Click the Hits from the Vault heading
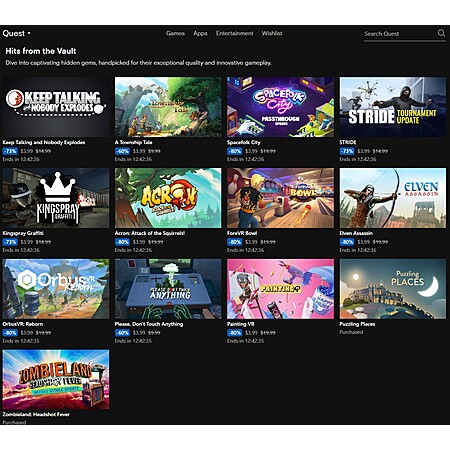450x450 pixels. pyautogui.click(x=41, y=51)
